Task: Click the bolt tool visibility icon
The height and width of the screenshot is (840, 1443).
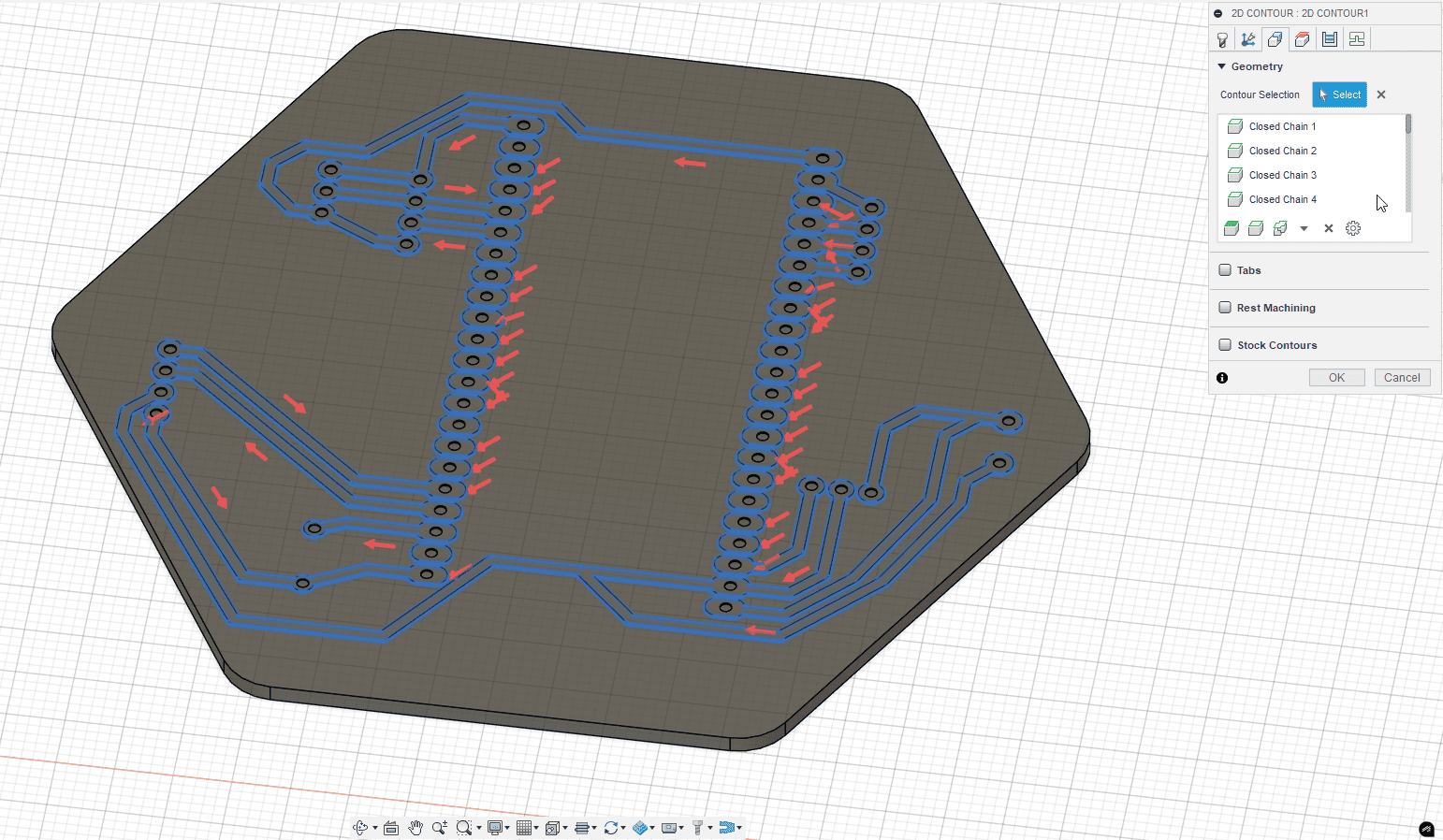Action: (697, 828)
